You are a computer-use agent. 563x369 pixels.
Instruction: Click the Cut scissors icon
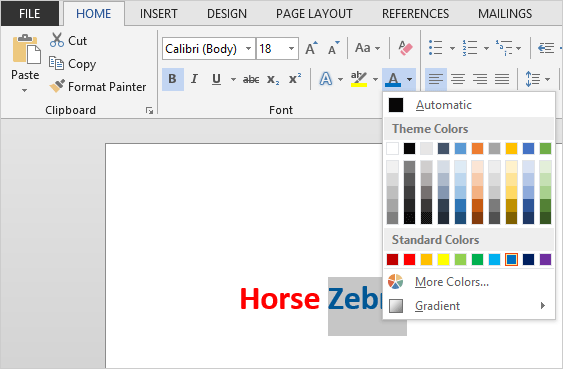(x=57, y=40)
